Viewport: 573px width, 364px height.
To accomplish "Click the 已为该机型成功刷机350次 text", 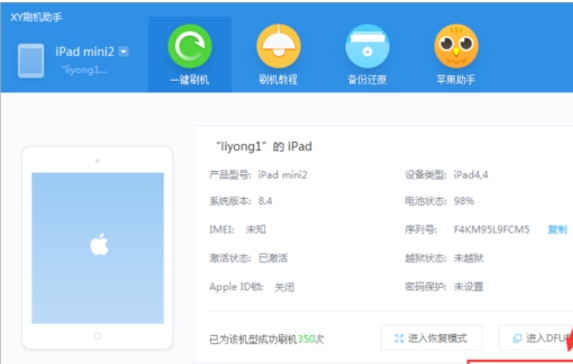I will (x=266, y=339).
